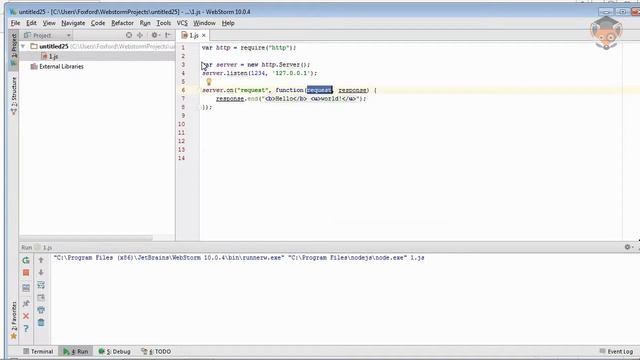Viewport: 640px width, 360px height.
Task: Click the console command line output text
Action: [239, 258]
